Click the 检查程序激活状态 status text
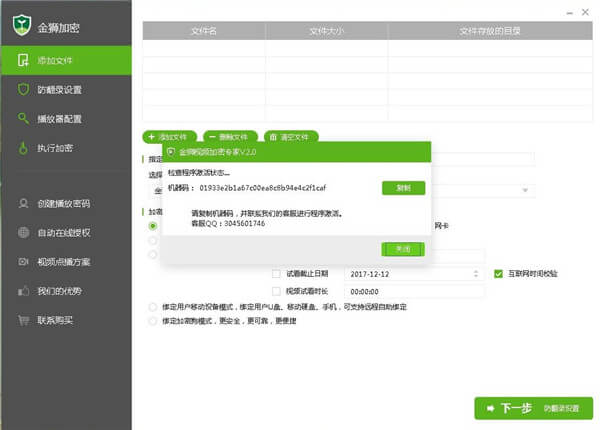The height and width of the screenshot is (430, 600). coord(199,173)
